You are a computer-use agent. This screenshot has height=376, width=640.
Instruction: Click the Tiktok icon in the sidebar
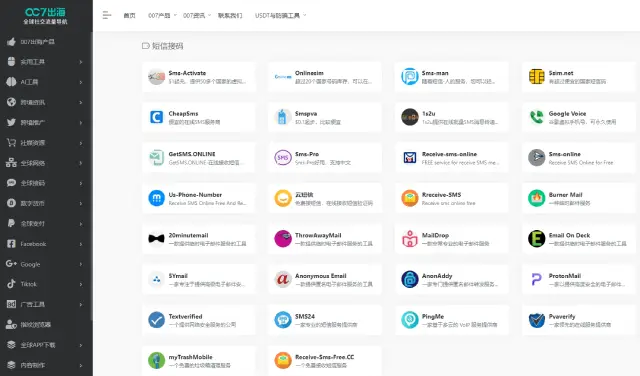(x=11, y=284)
